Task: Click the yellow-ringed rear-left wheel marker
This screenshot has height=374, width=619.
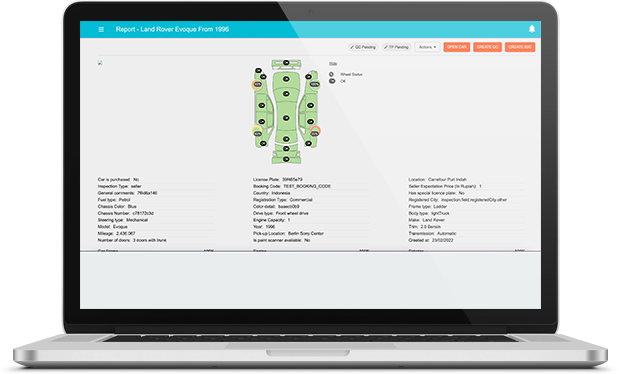Action: tap(257, 132)
